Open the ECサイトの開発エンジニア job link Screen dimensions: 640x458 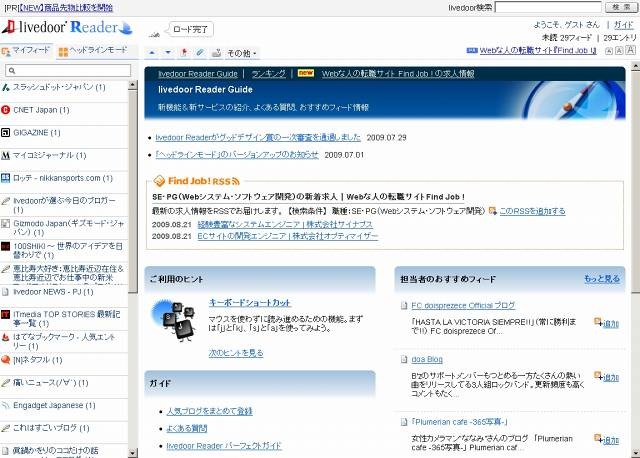288,236
